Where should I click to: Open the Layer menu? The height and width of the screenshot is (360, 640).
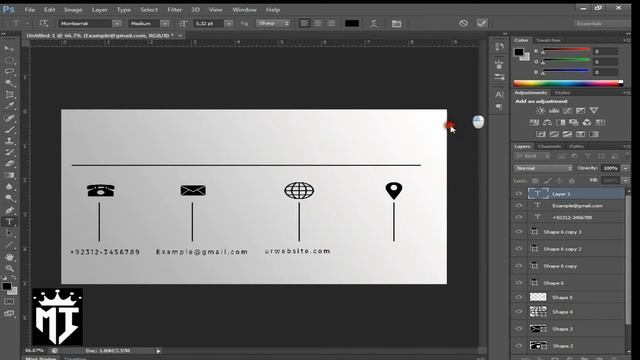pos(100,10)
